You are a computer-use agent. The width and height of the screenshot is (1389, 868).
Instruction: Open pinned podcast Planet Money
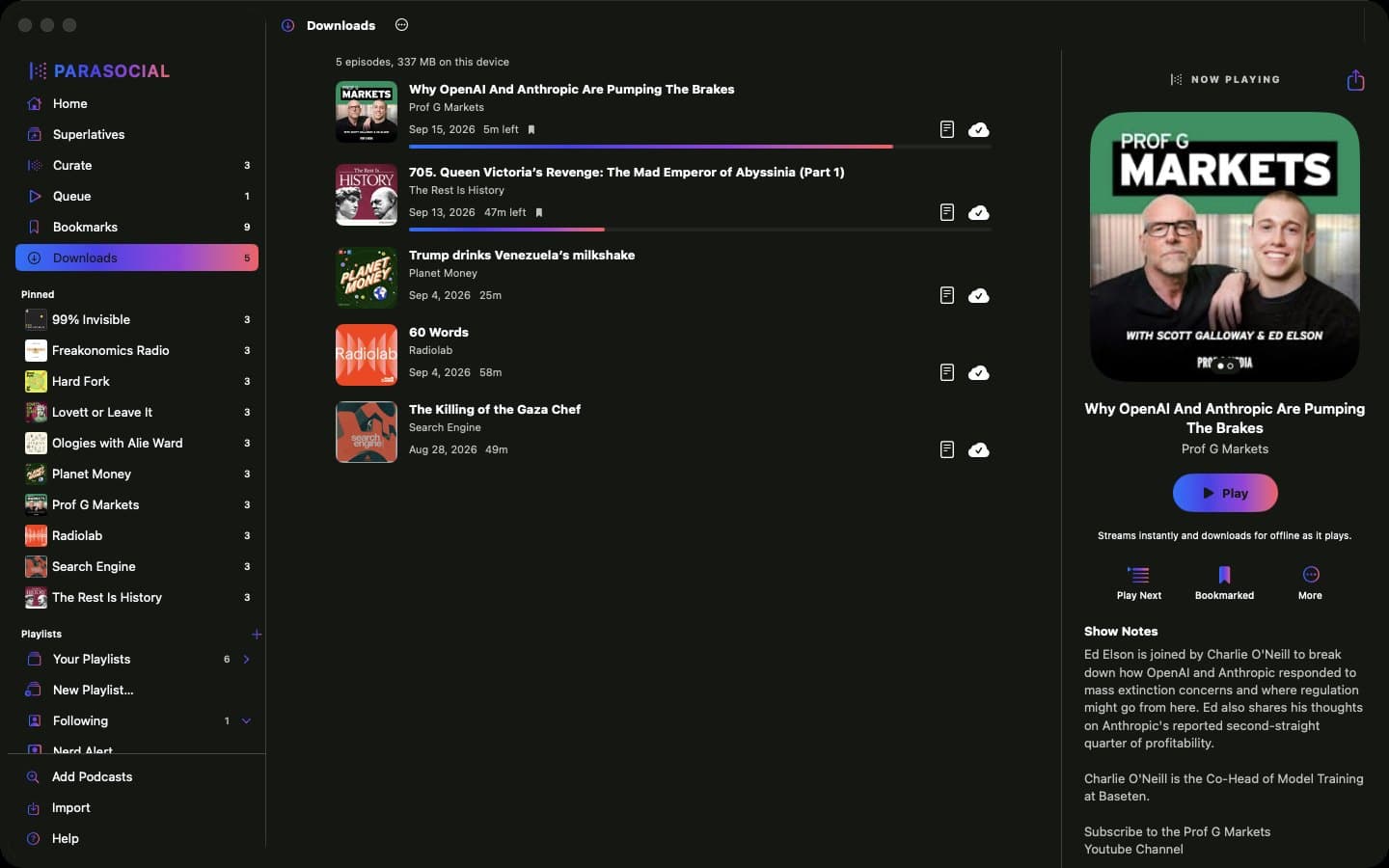(x=137, y=474)
